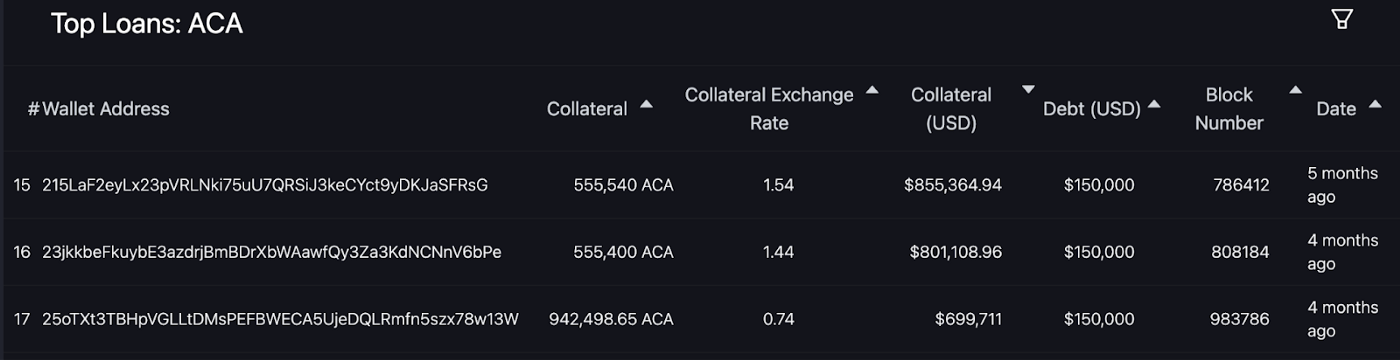Click the 942,498.65 ACA collateral cell
Viewport: 1400px width, 360px height.
tap(611, 319)
